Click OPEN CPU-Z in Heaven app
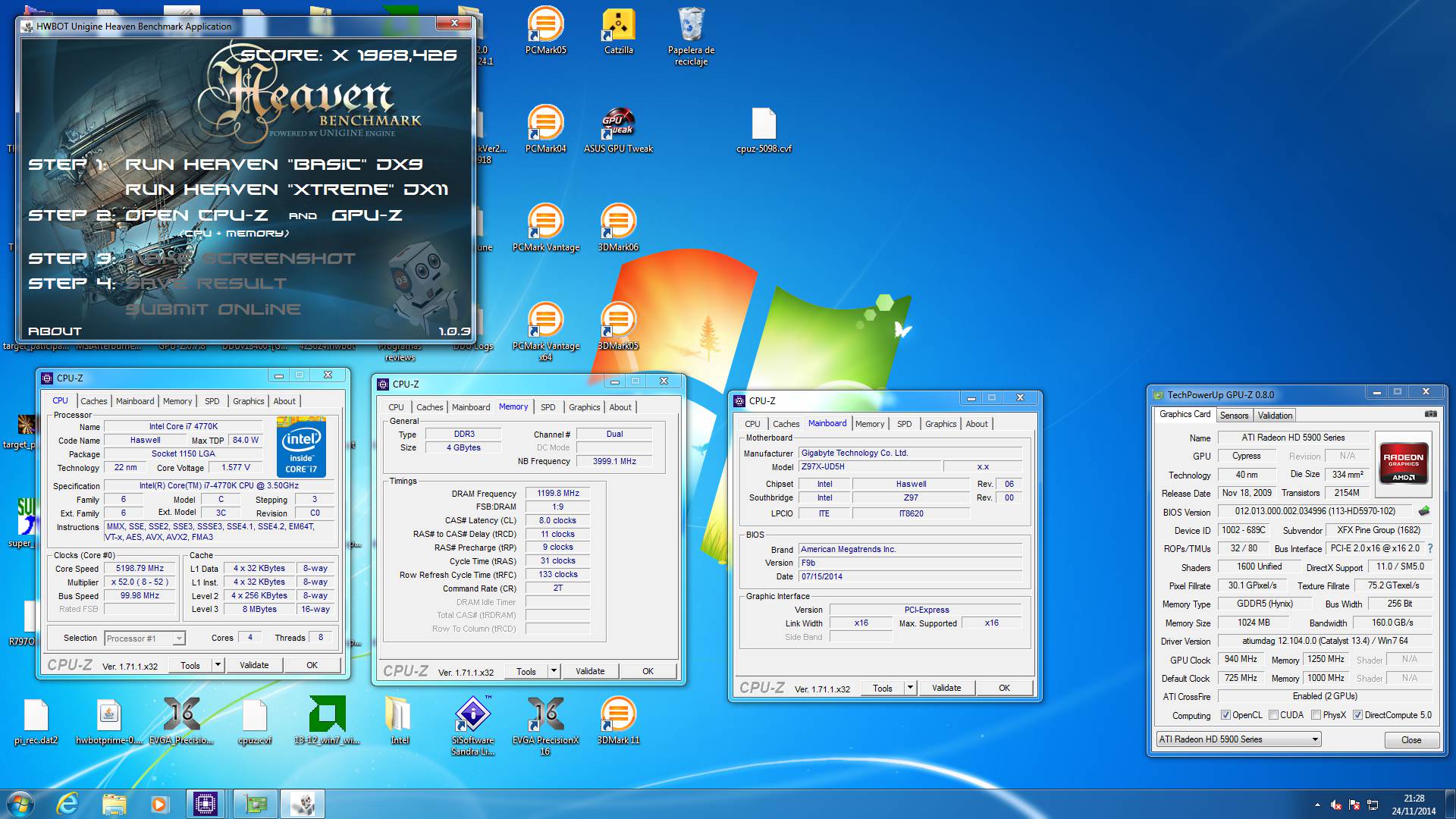Screen dimensions: 1456x819 point(196,215)
